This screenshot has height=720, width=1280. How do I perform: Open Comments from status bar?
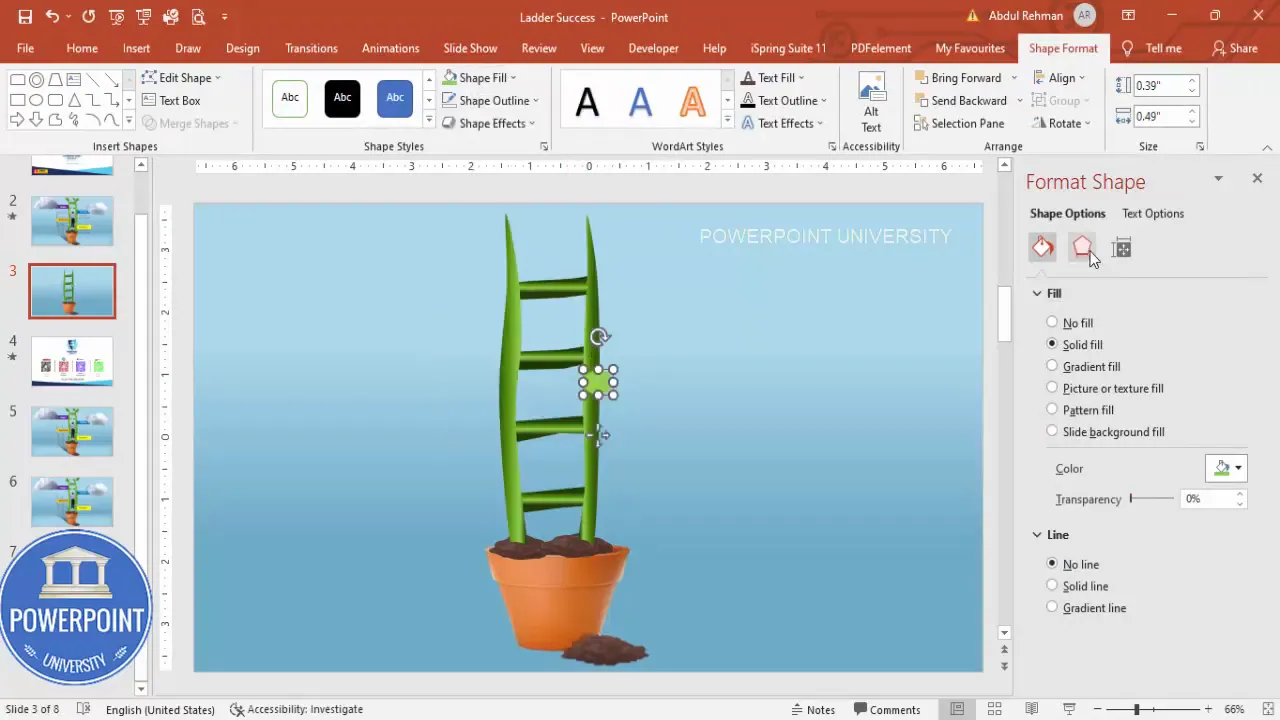[x=885, y=709]
